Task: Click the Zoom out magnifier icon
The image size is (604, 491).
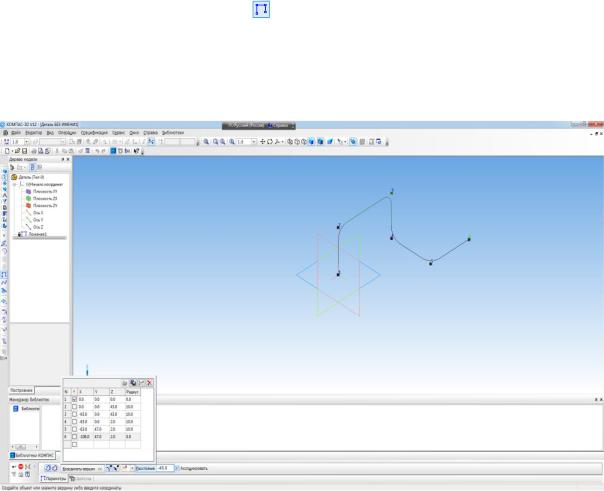Action: coord(223,142)
